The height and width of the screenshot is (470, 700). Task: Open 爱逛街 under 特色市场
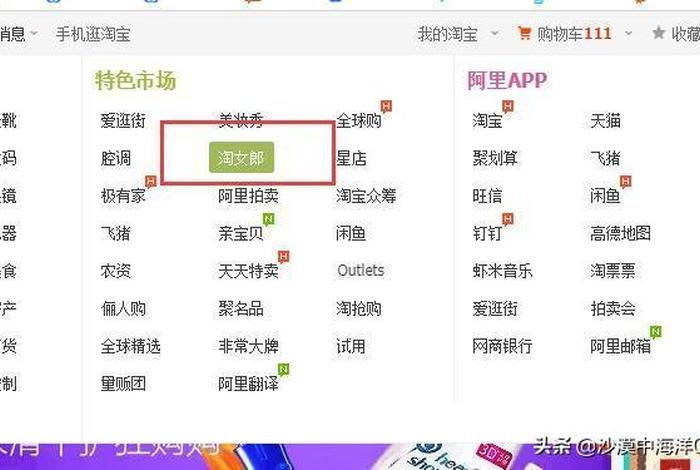click(x=123, y=121)
